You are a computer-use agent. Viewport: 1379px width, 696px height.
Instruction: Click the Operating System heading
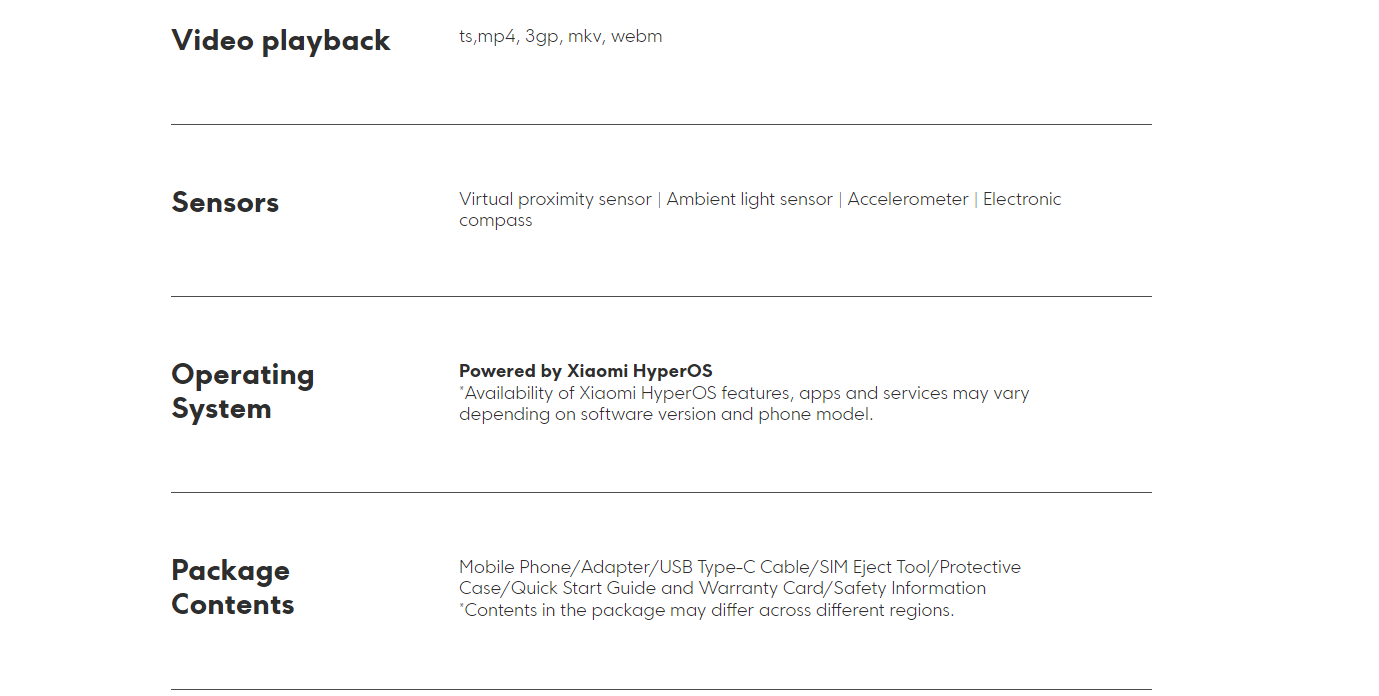point(242,391)
